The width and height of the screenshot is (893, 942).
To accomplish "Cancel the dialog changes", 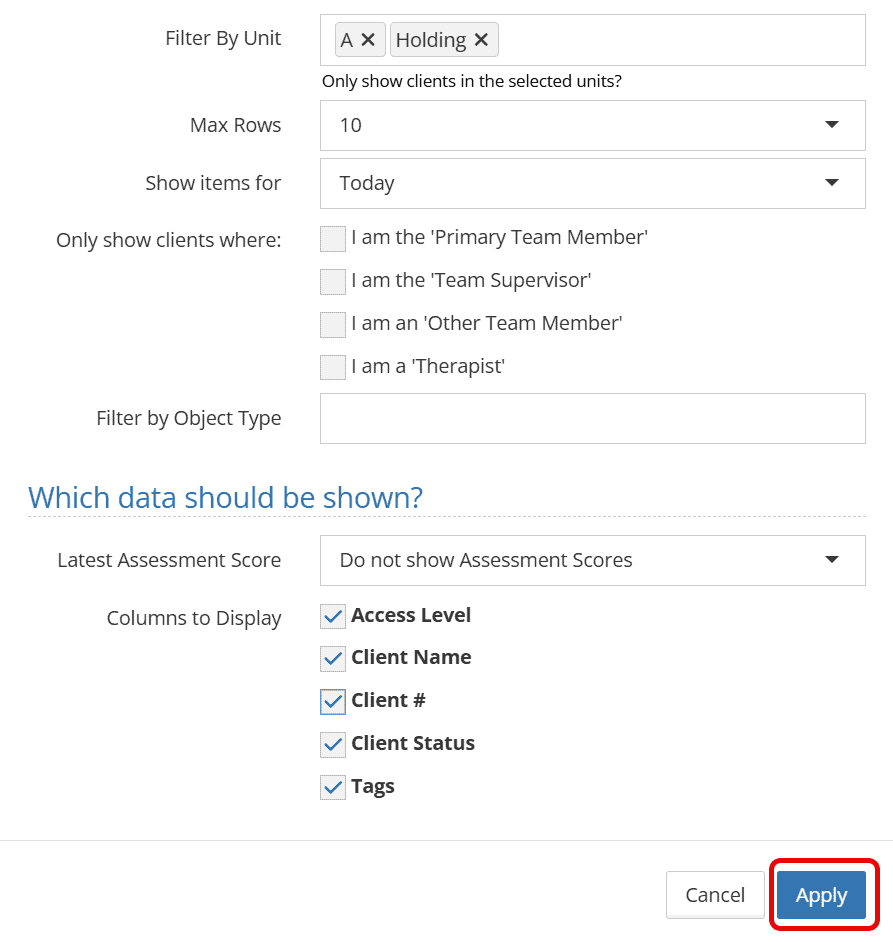I will pyautogui.click(x=714, y=895).
